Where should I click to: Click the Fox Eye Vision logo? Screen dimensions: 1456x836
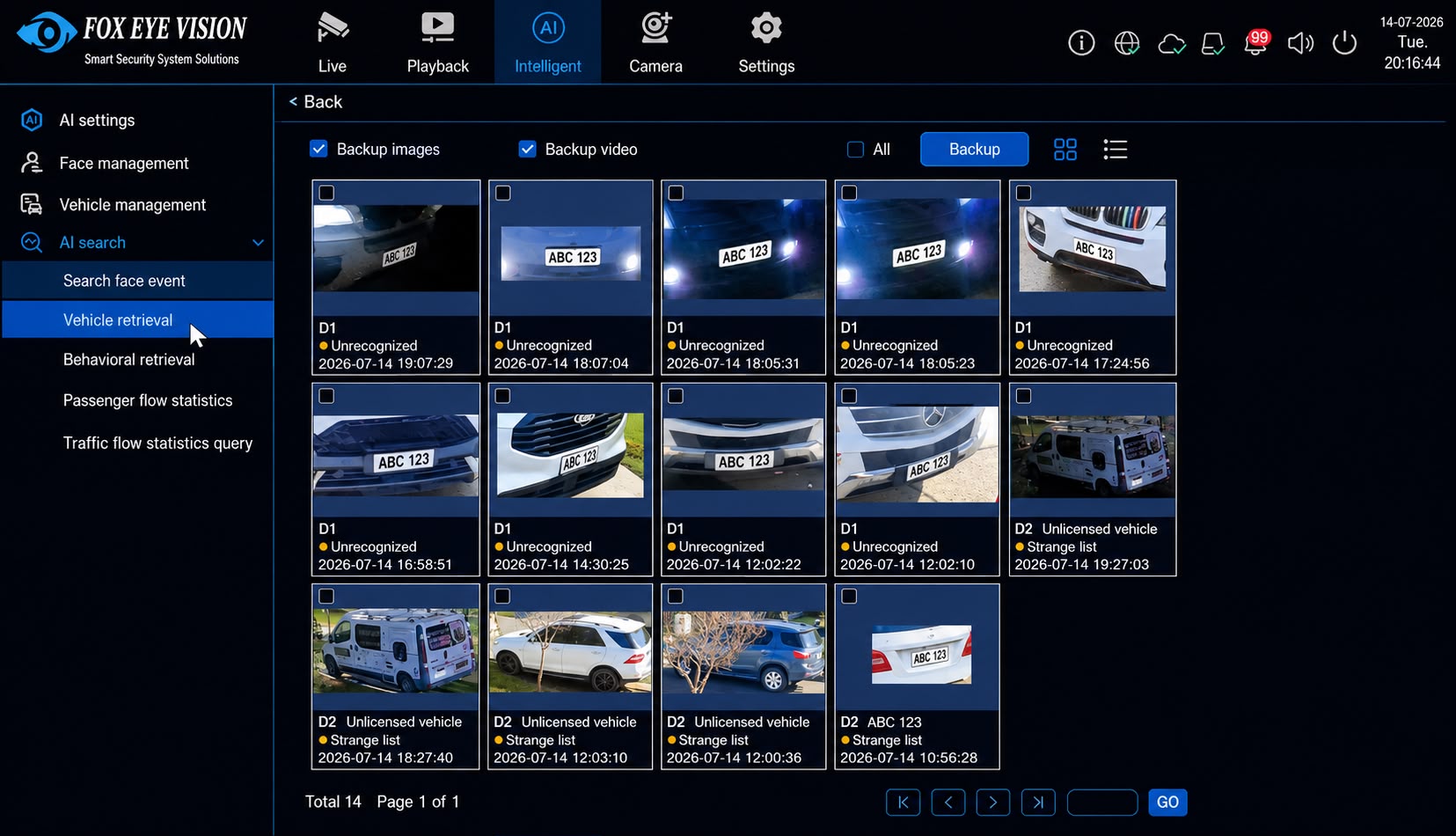coord(132,40)
